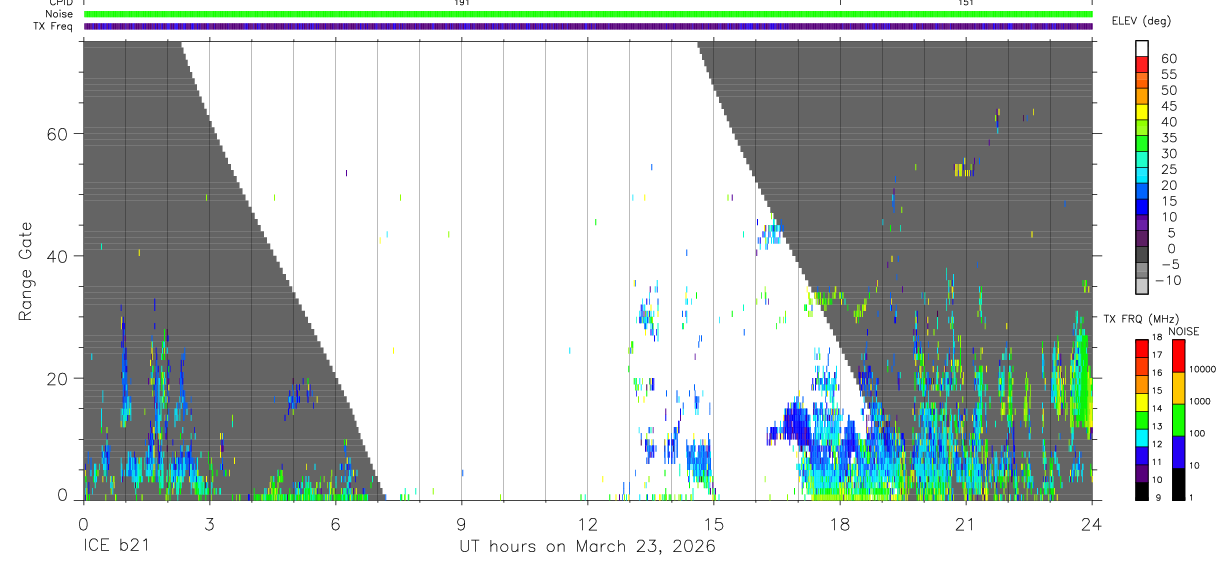Pick the dark gray ELEV swatch between -5 and 0
This screenshot has height=567, width=1228.
click(1142, 253)
